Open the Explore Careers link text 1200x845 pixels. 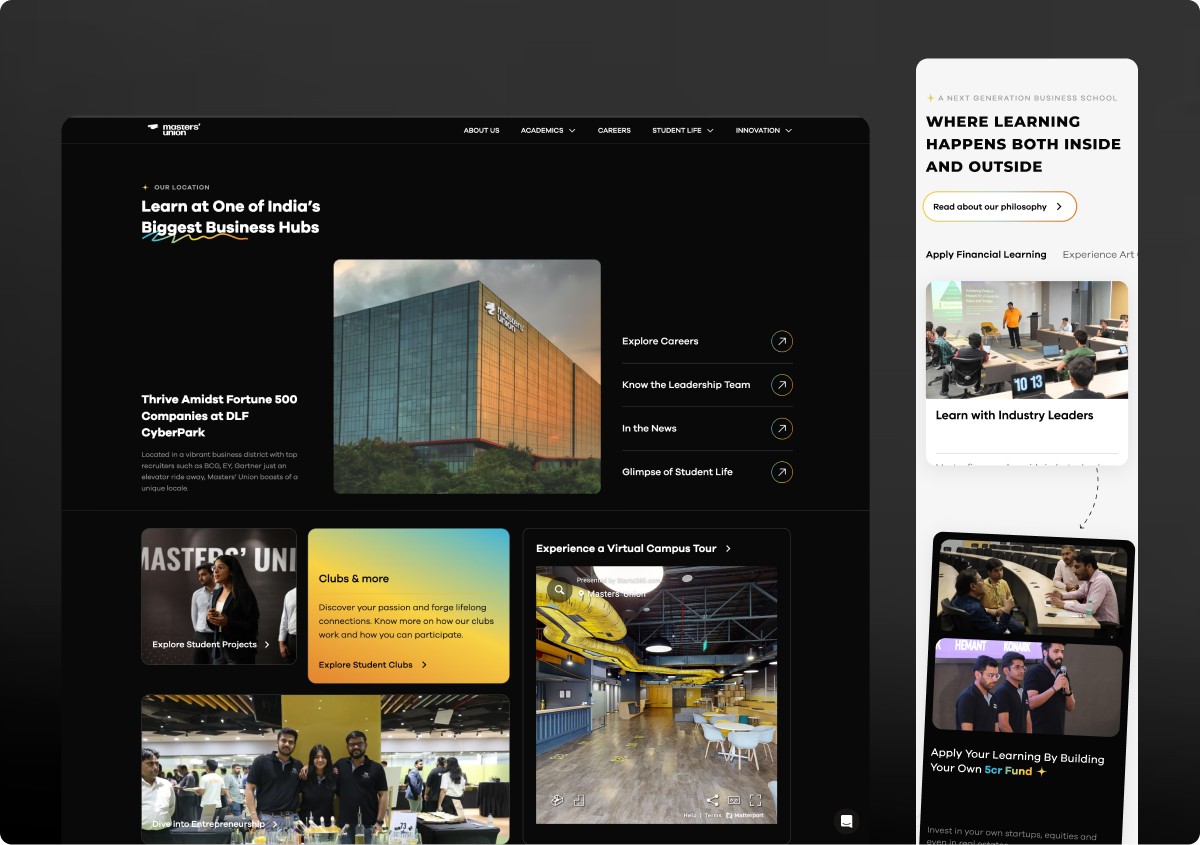(x=660, y=341)
